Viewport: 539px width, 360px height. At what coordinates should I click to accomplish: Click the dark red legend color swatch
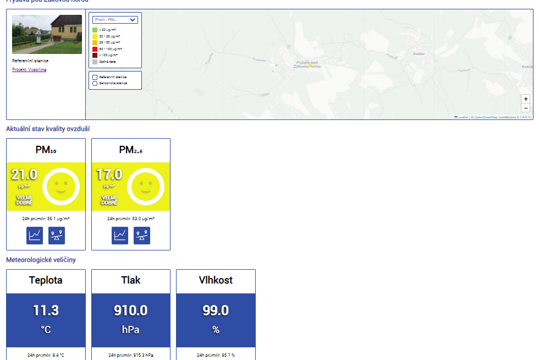(95, 55)
